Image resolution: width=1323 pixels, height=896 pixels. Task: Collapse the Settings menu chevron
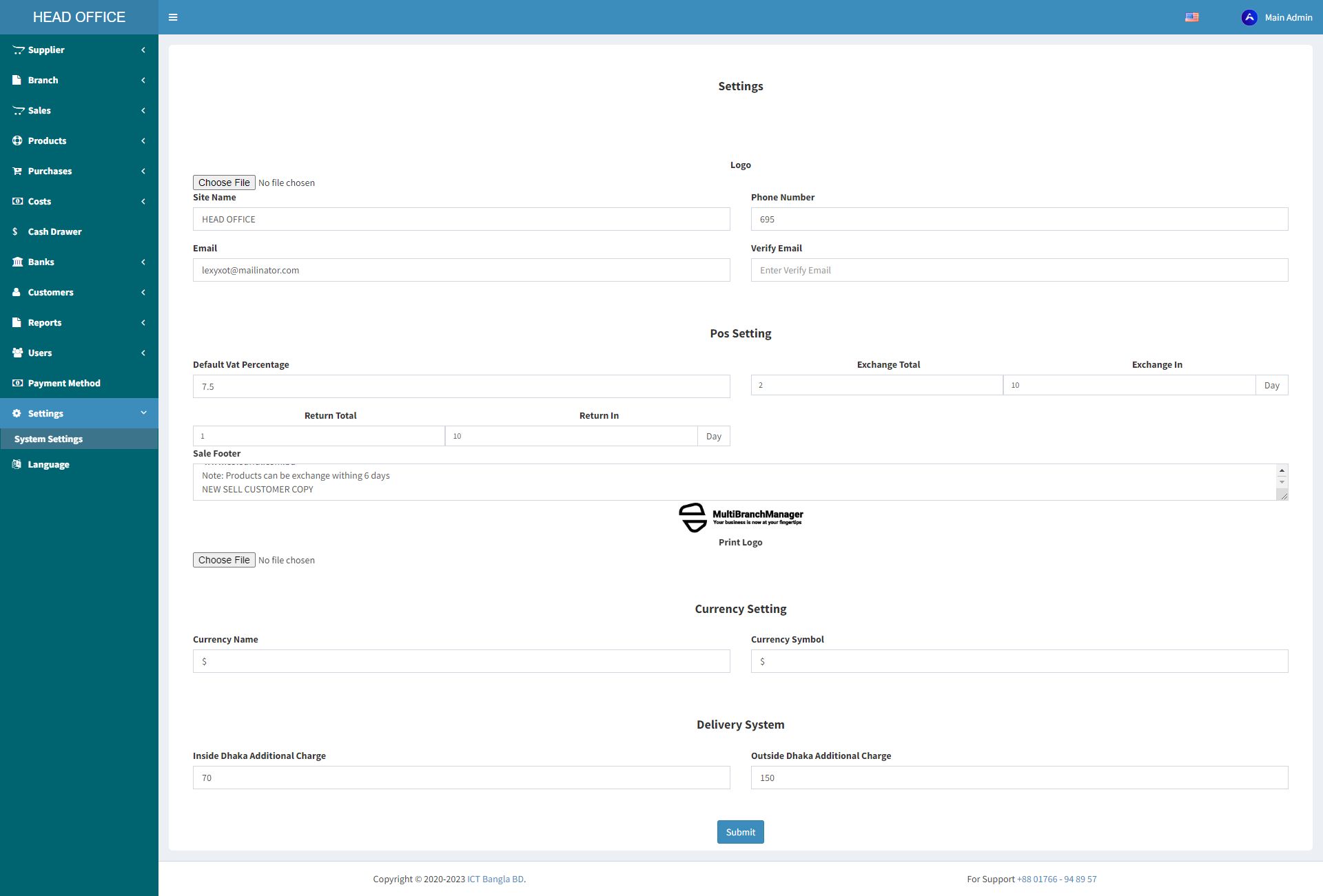coord(143,413)
